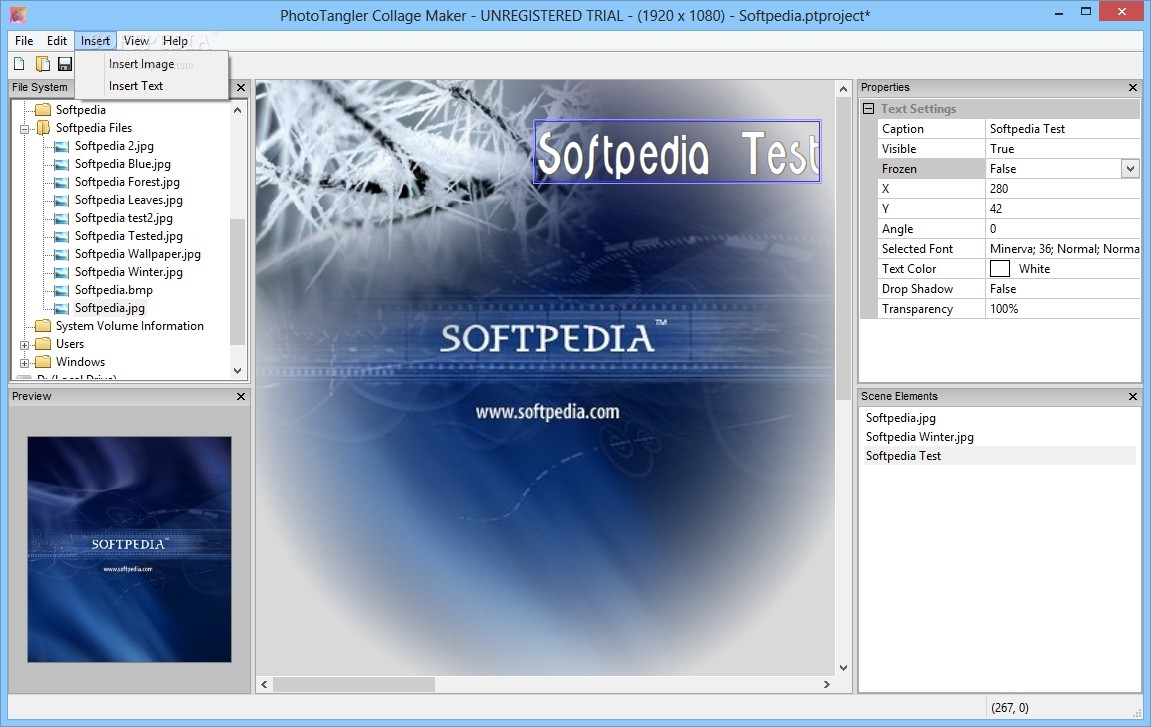Click the Softpedia folder icon
The height and width of the screenshot is (727, 1151).
point(43,110)
